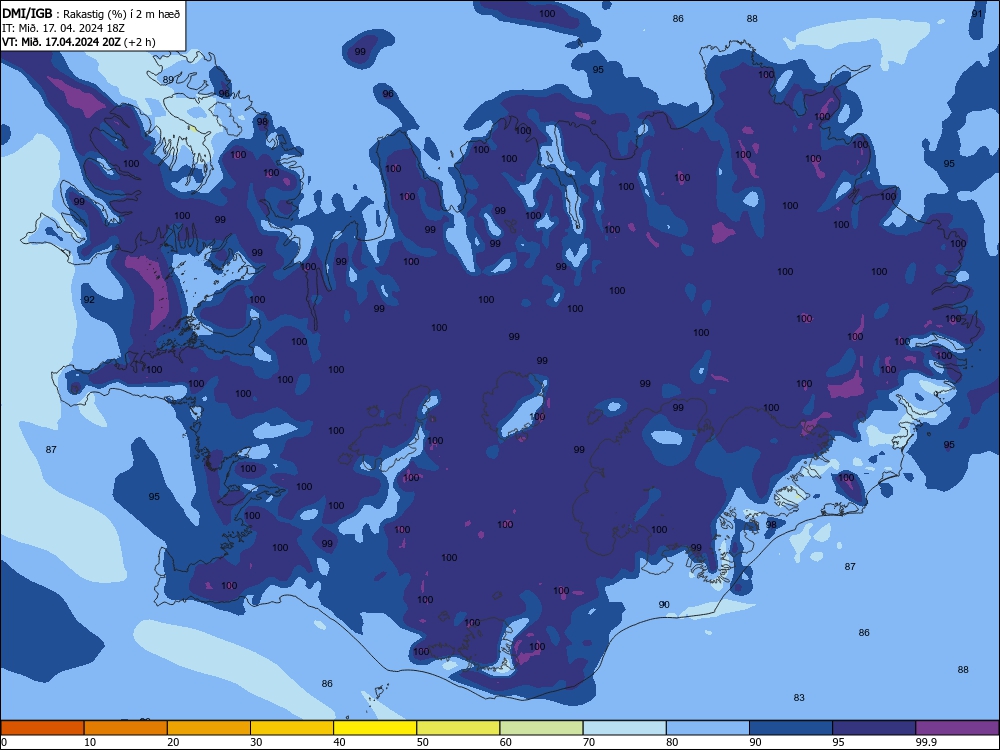
Task: Select the legend scale label "40"
Action: tap(339, 742)
